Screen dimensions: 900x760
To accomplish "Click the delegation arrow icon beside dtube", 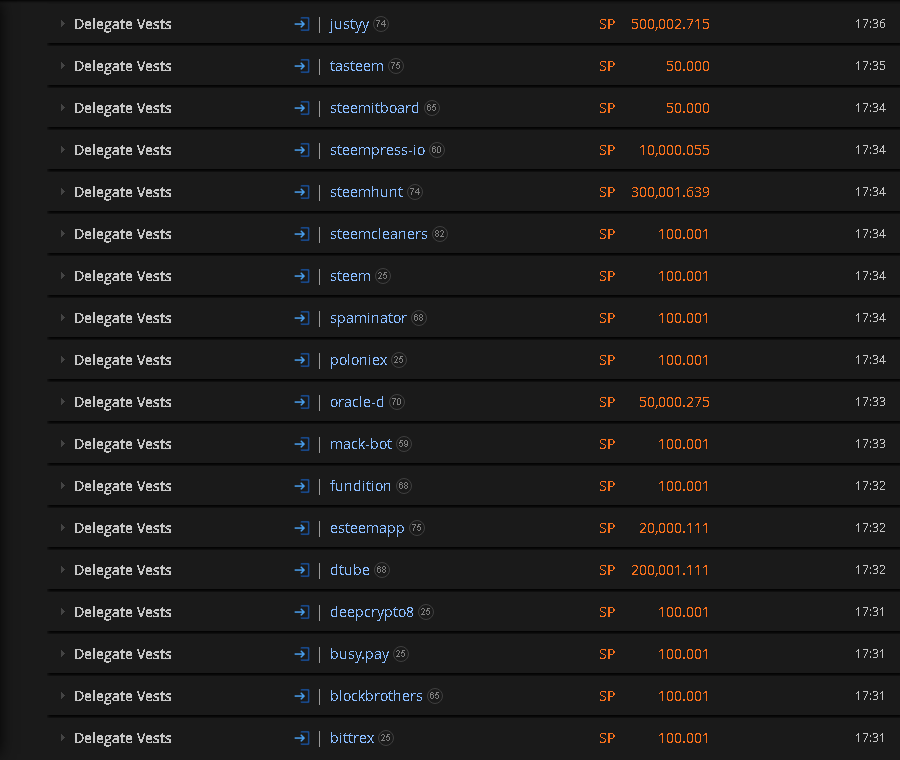I will [302, 570].
